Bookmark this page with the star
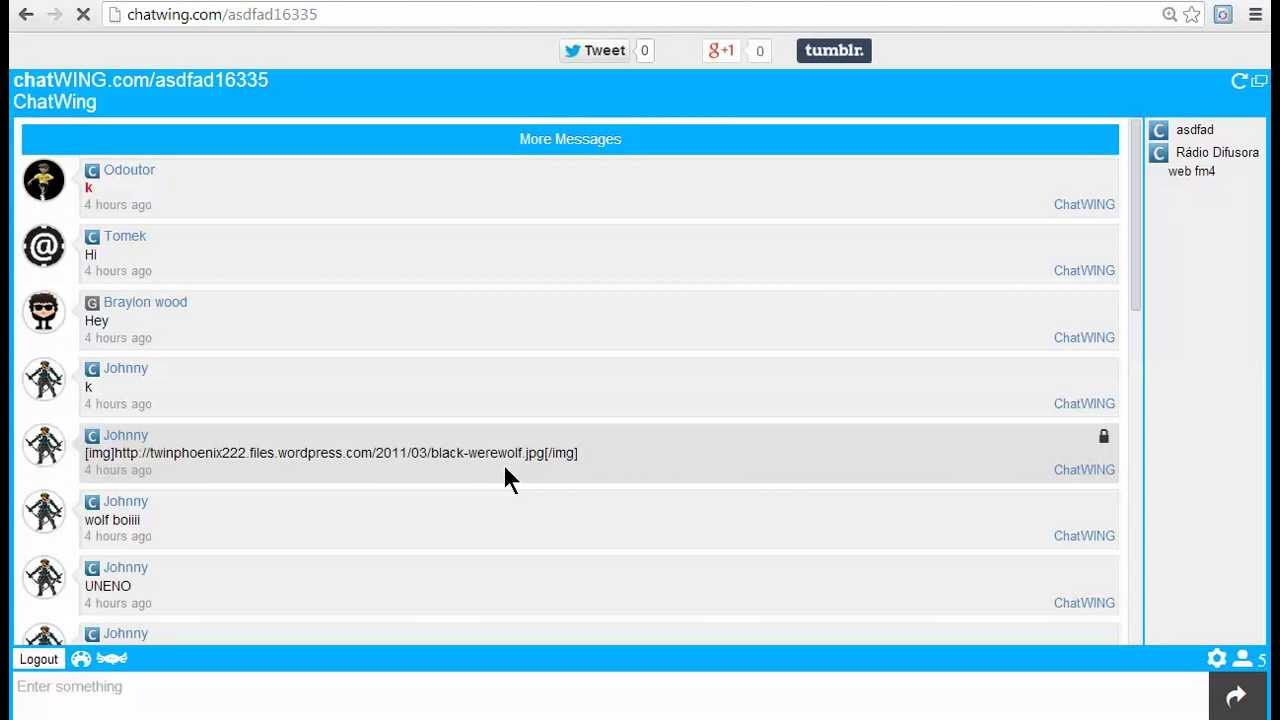The width and height of the screenshot is (1280, 720). pyautogui.click(x=1191, y=14)
